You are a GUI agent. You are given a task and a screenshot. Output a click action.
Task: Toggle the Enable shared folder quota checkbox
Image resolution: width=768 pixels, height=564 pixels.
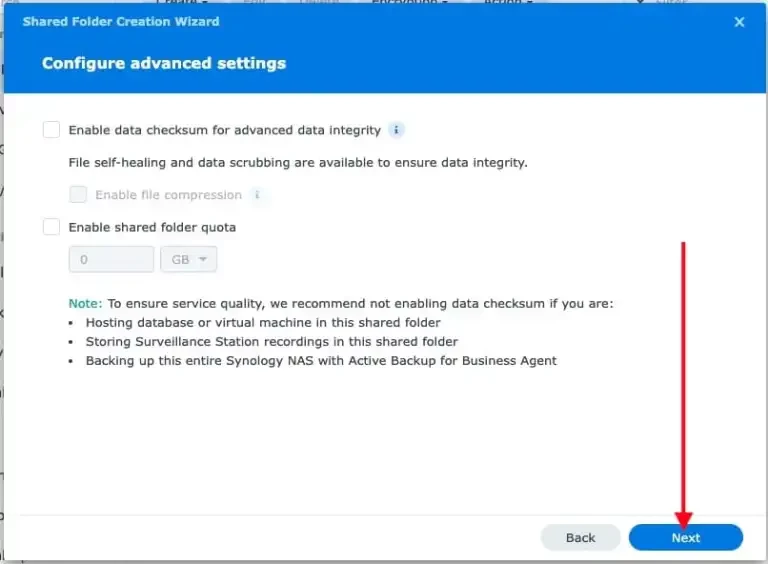coord(51,227)
